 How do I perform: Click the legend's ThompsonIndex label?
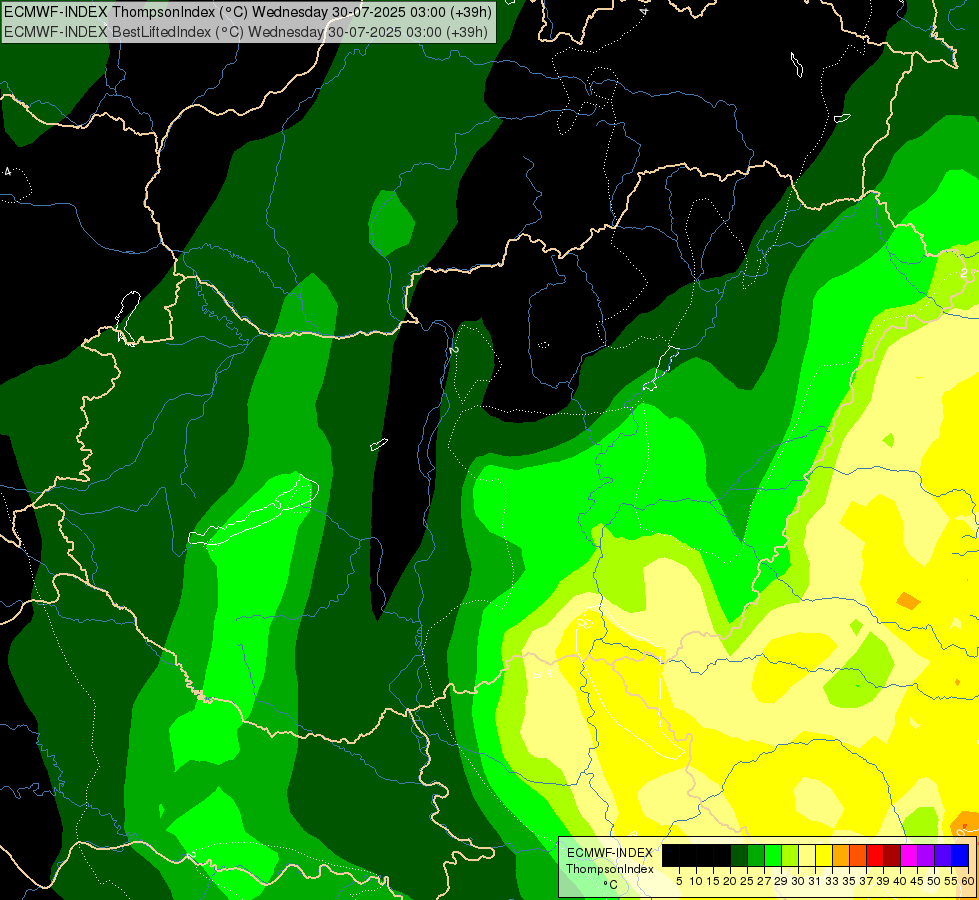tap(609, 869)
